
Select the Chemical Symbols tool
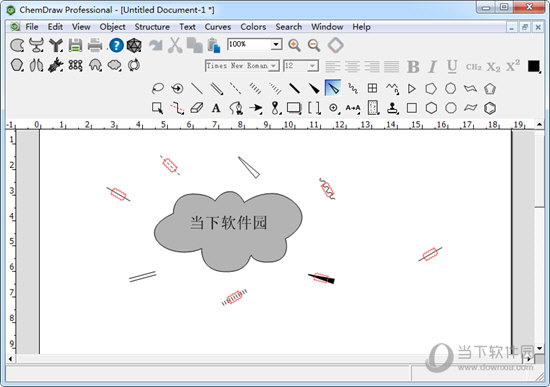pos(334,108)
